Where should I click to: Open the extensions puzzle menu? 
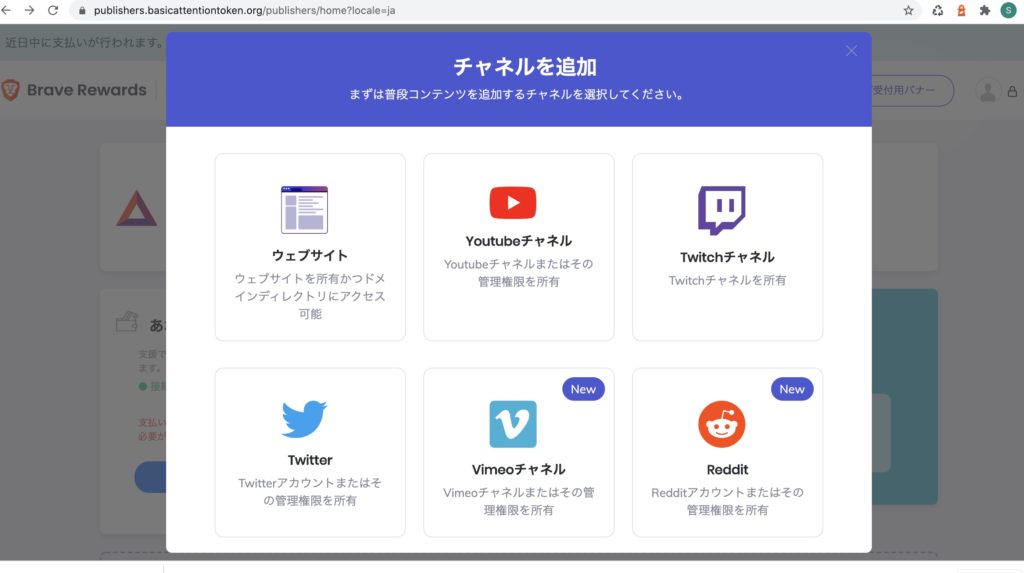[985, 10]
